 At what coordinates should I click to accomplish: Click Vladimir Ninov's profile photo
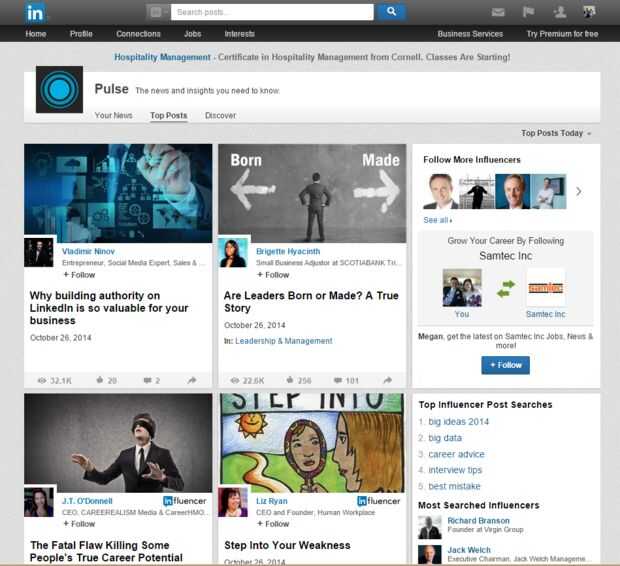(39, 253)
